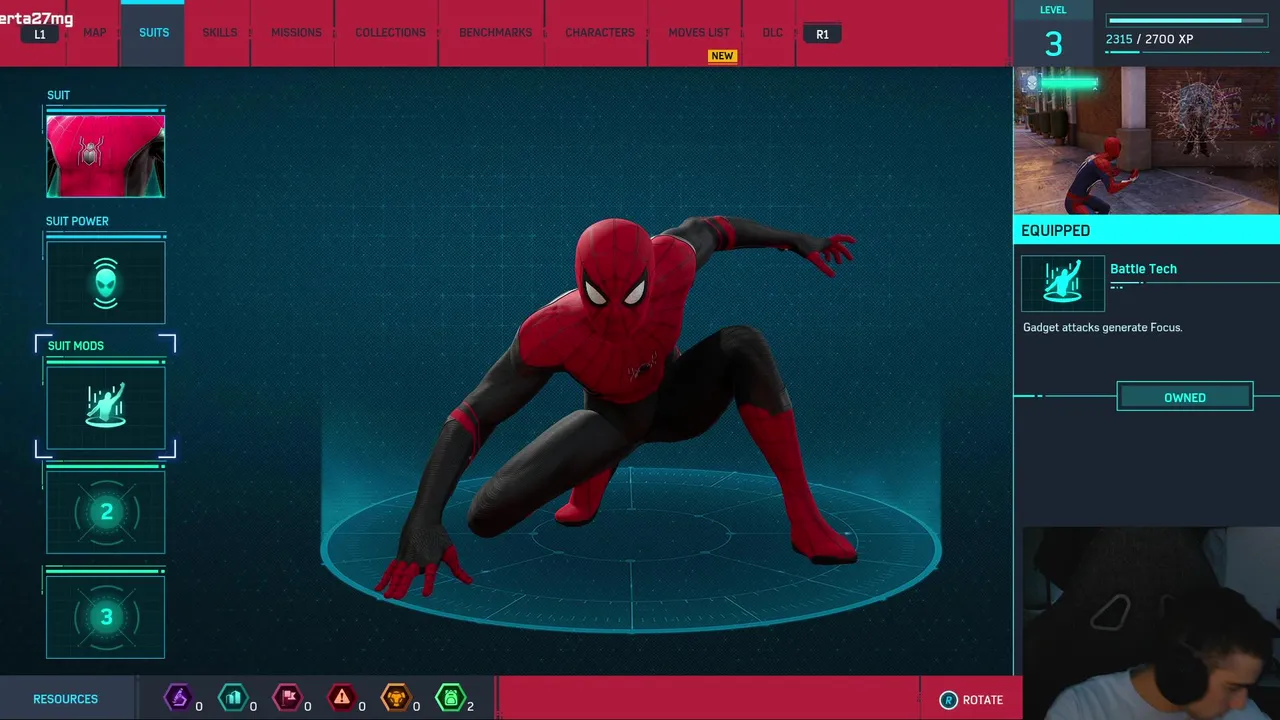This screenshot has width=1280, height=720.
Task: Open the MISSIONS tab
Action: click(x=296, y=32)
